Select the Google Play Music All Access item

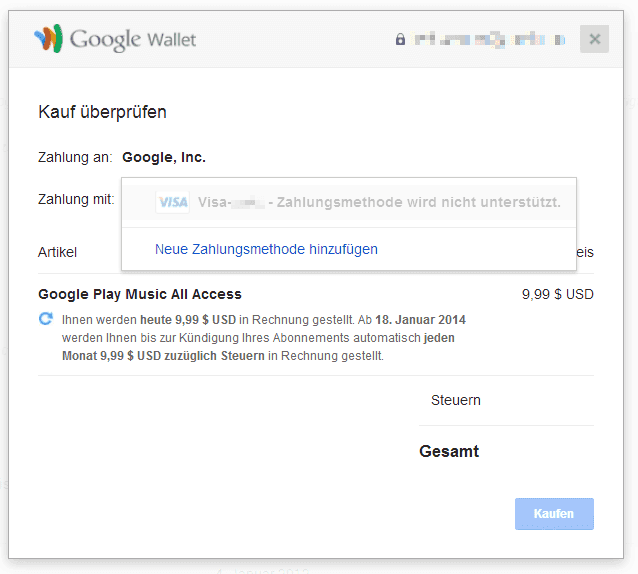tap(140, 294)
